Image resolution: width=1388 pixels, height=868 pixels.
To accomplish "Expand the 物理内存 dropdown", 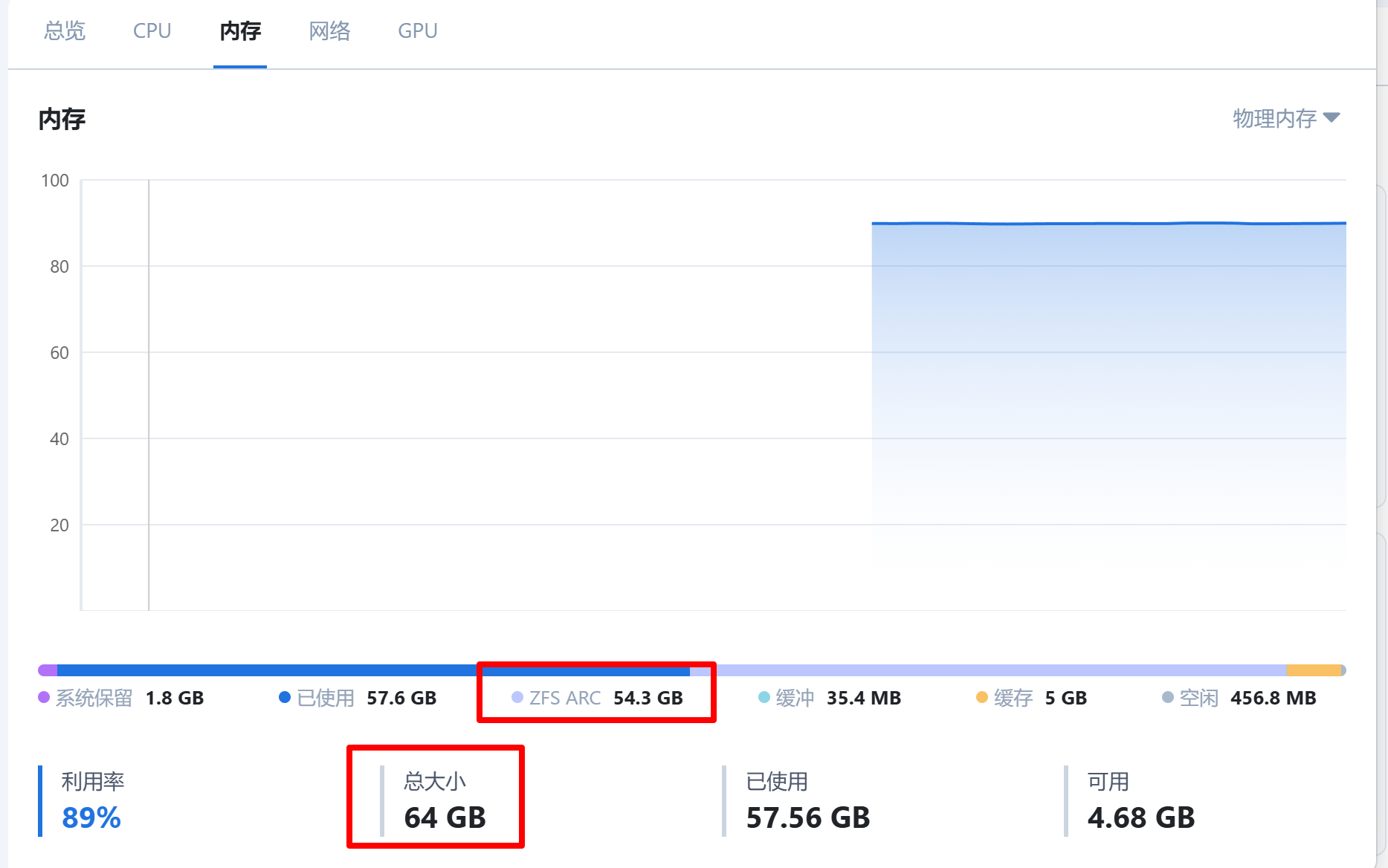I will pyautogui.click(x=1286, y=118).
